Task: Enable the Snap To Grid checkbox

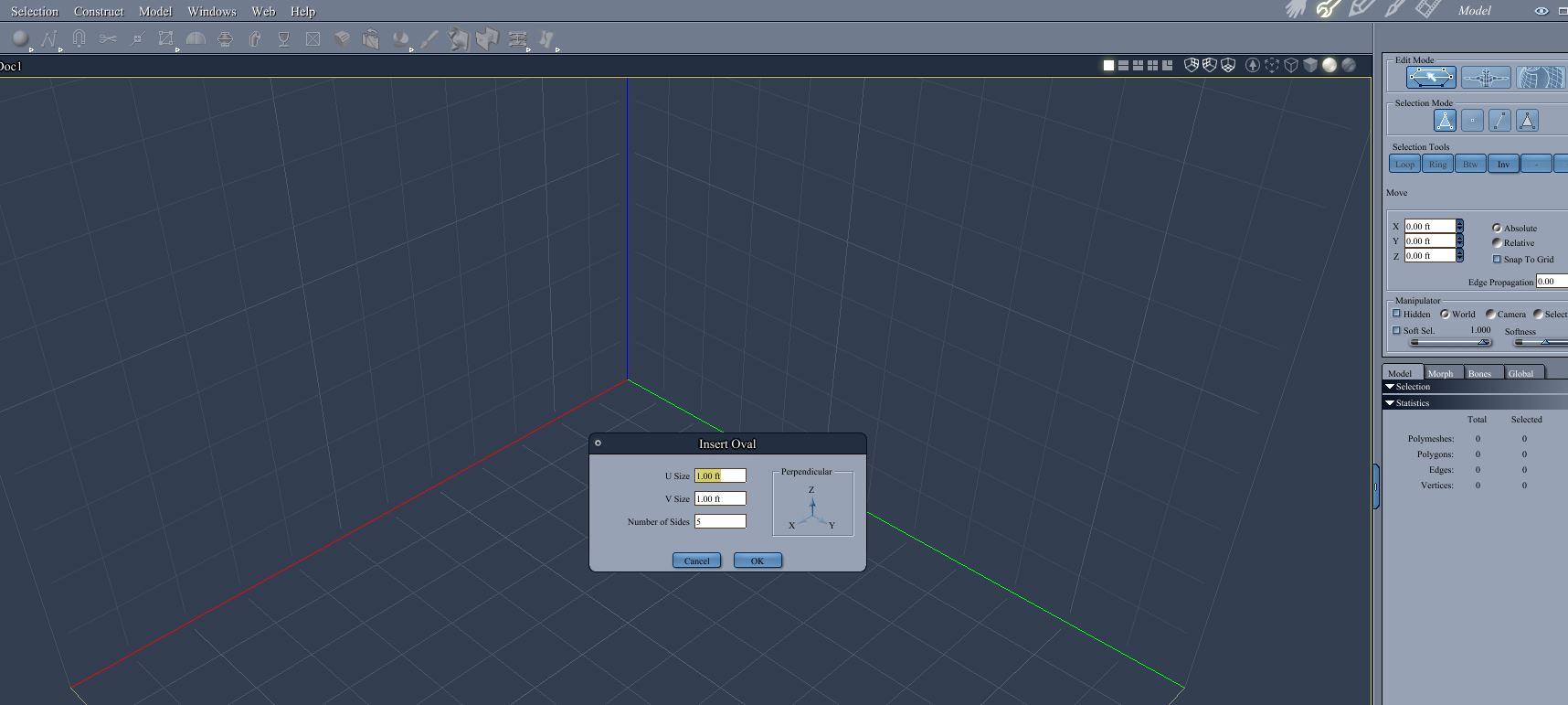Action: pyautogui.click(x=1497, y=259)
